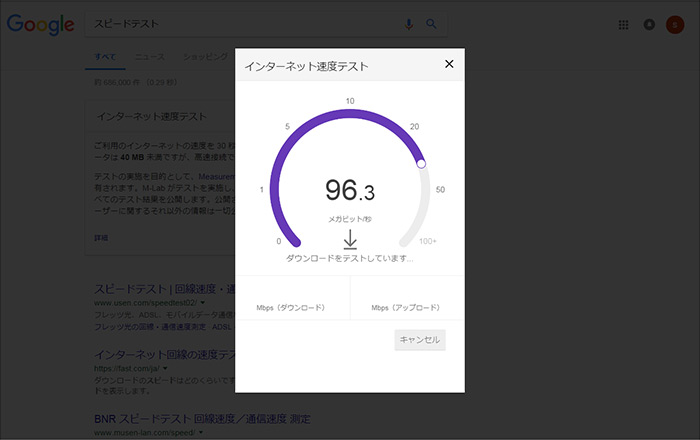
Task: Click the voice search microphone icon
Action: [408, 24]
